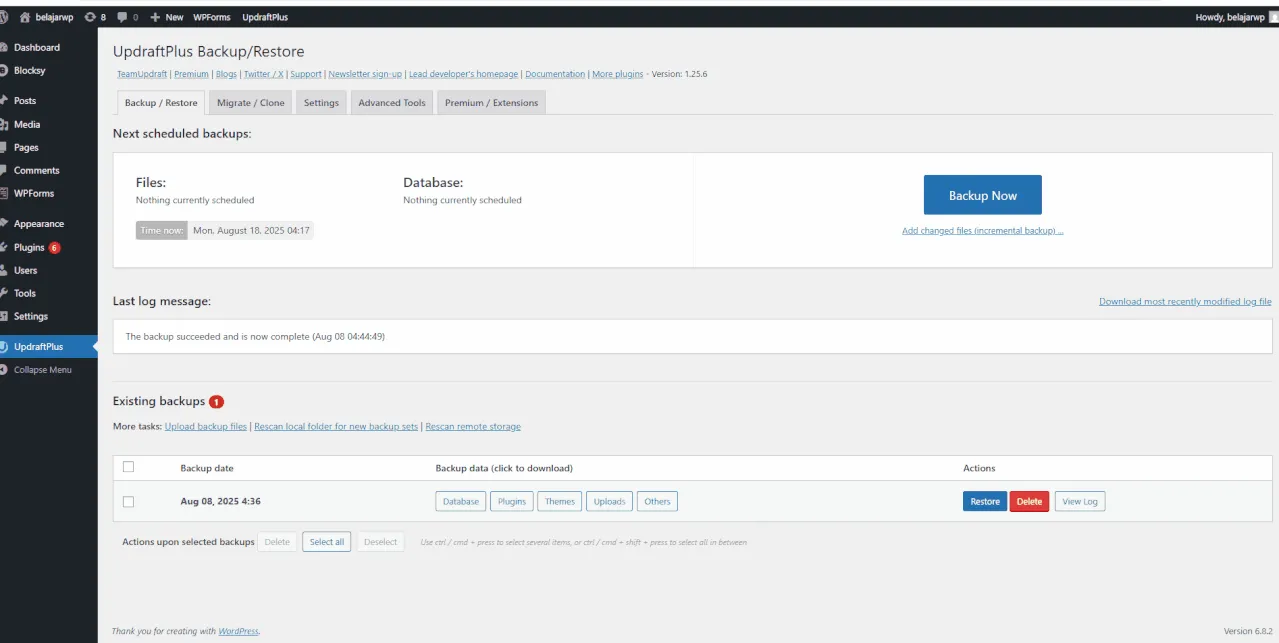This screenshot has height=643, width=1279.
Task: Open the Media library sidebar item
Action: coord(27,124)
